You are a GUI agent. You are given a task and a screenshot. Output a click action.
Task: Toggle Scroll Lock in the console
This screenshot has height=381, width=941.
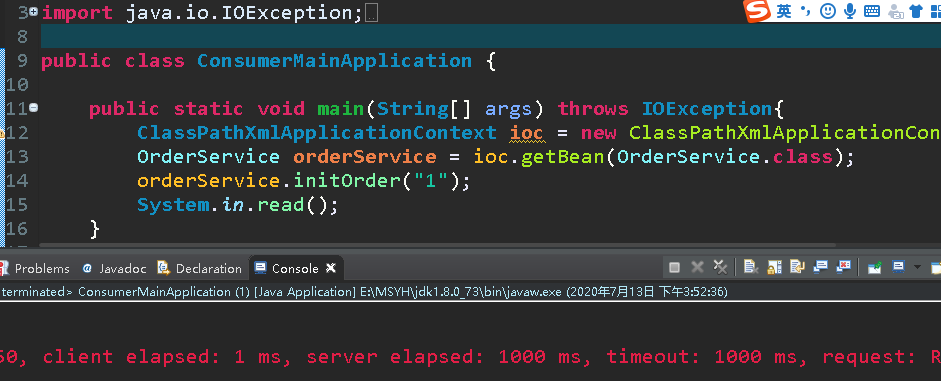774,268
